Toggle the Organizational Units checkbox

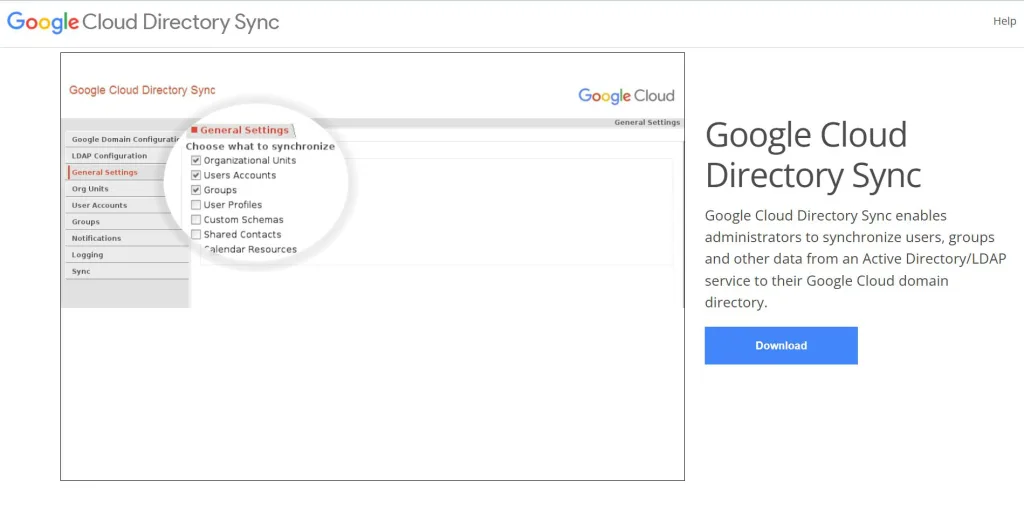(x=196, y=161)
